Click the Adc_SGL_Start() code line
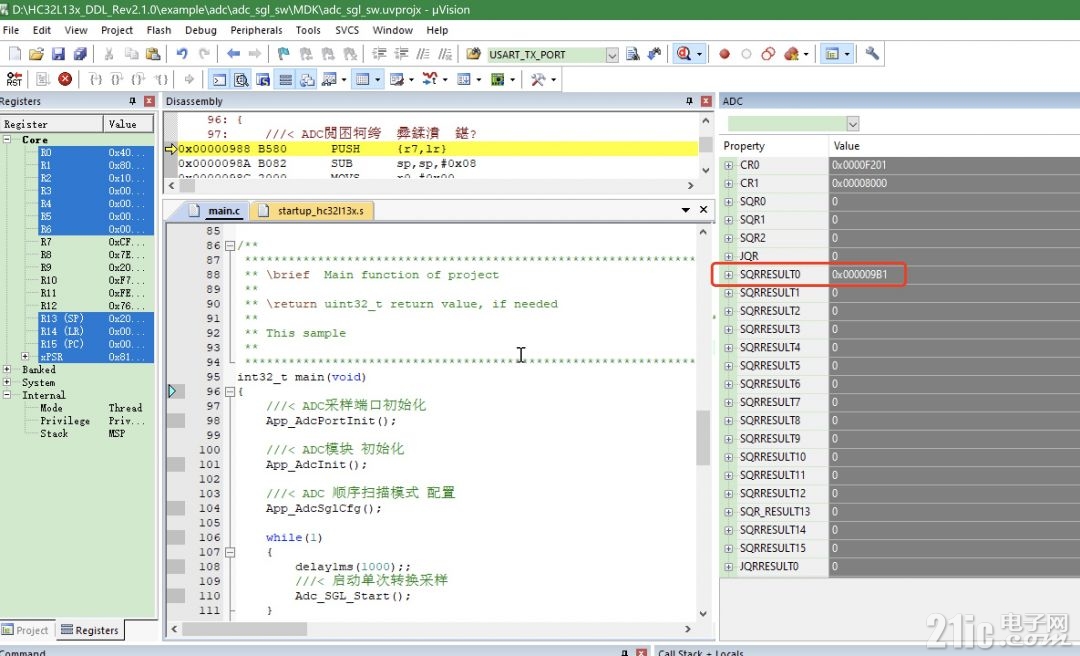This screenshot has height=656, width=1080. coord(353,596)
